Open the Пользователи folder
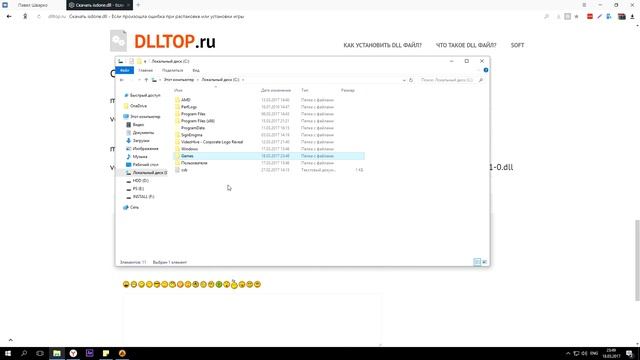Image resolution: width=640 pixels, height=360 pixels. point(194,163)
